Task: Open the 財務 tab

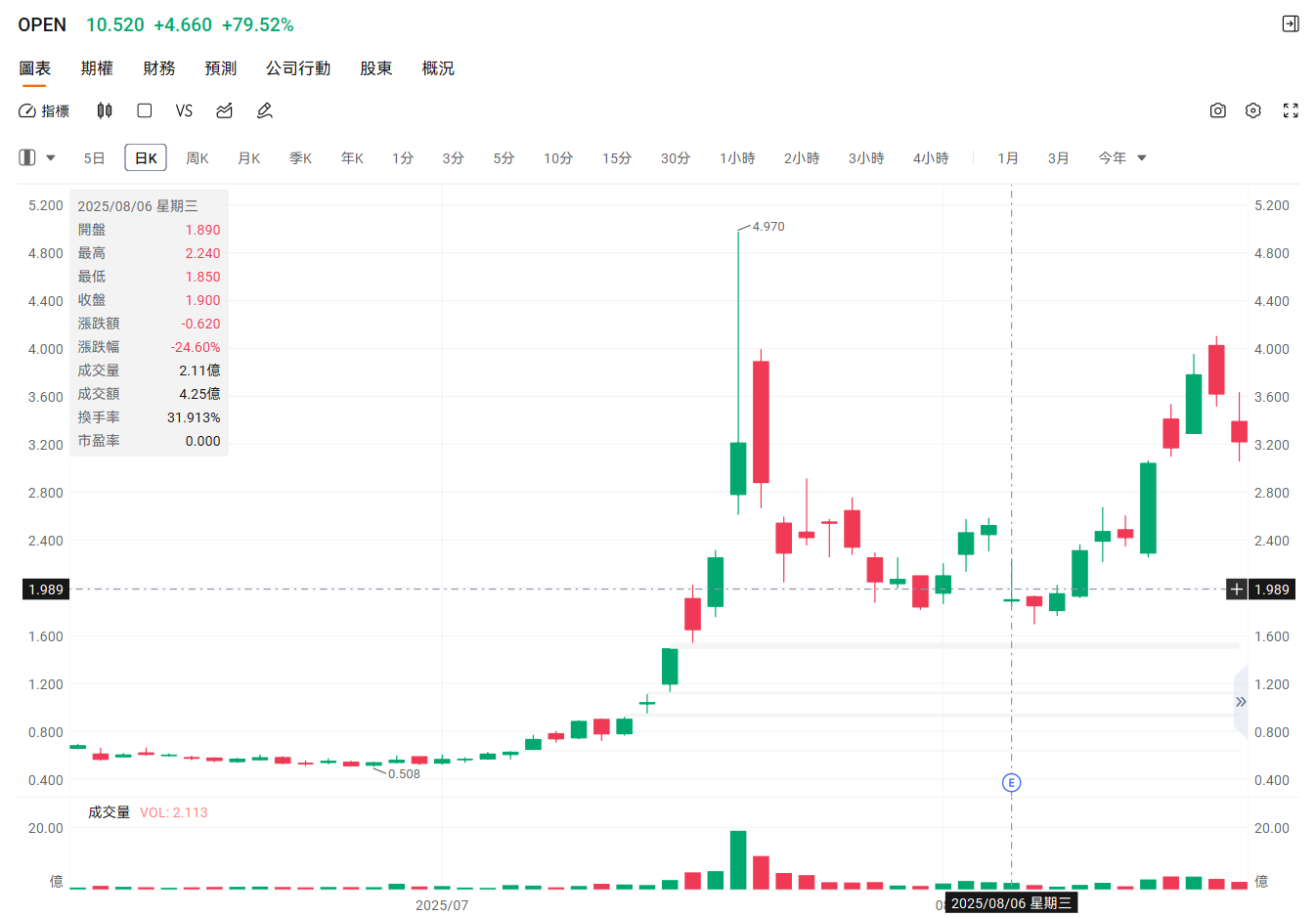Action: 159,68
